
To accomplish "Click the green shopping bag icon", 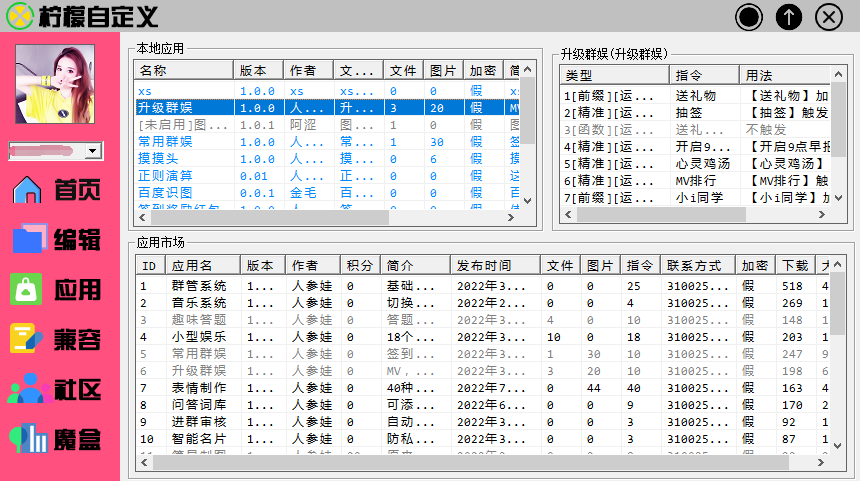I will [x=26, y=289].
